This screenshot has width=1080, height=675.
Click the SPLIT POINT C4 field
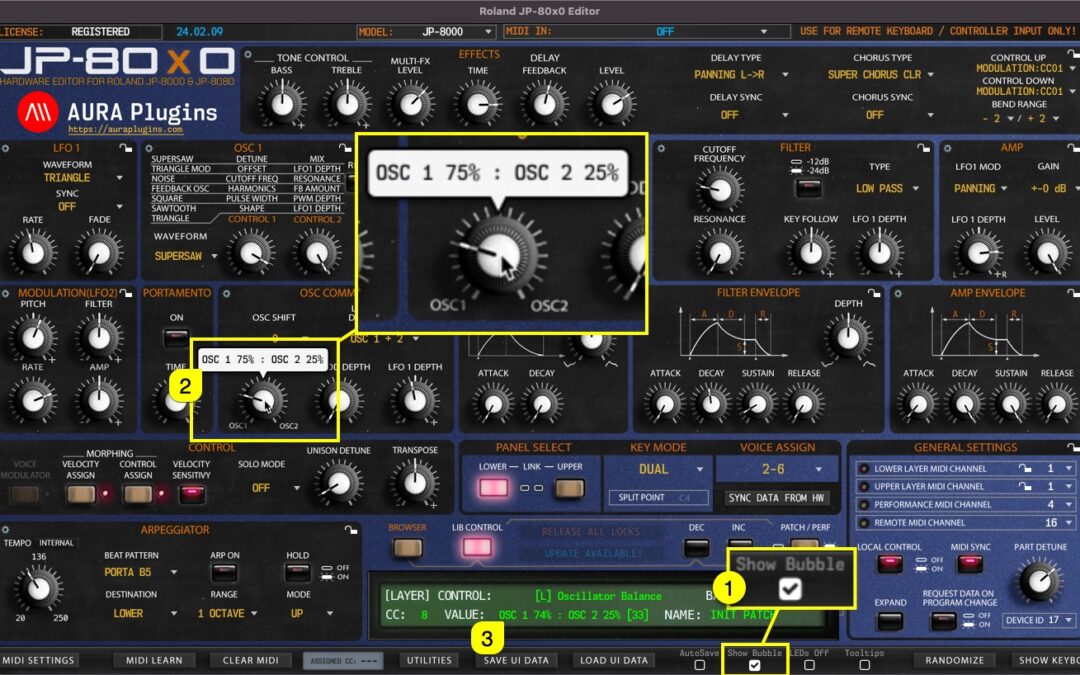pos(658,499)
